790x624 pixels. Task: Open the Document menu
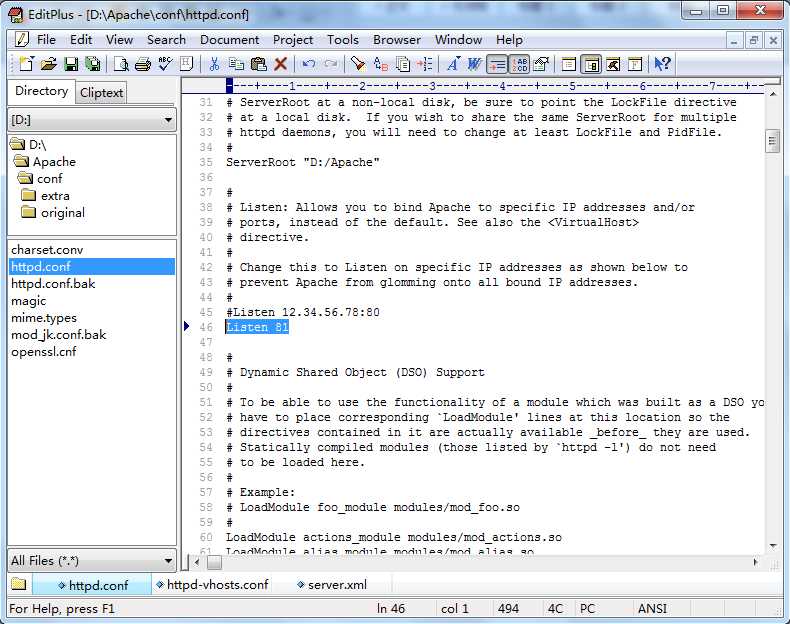click(229, 39)
